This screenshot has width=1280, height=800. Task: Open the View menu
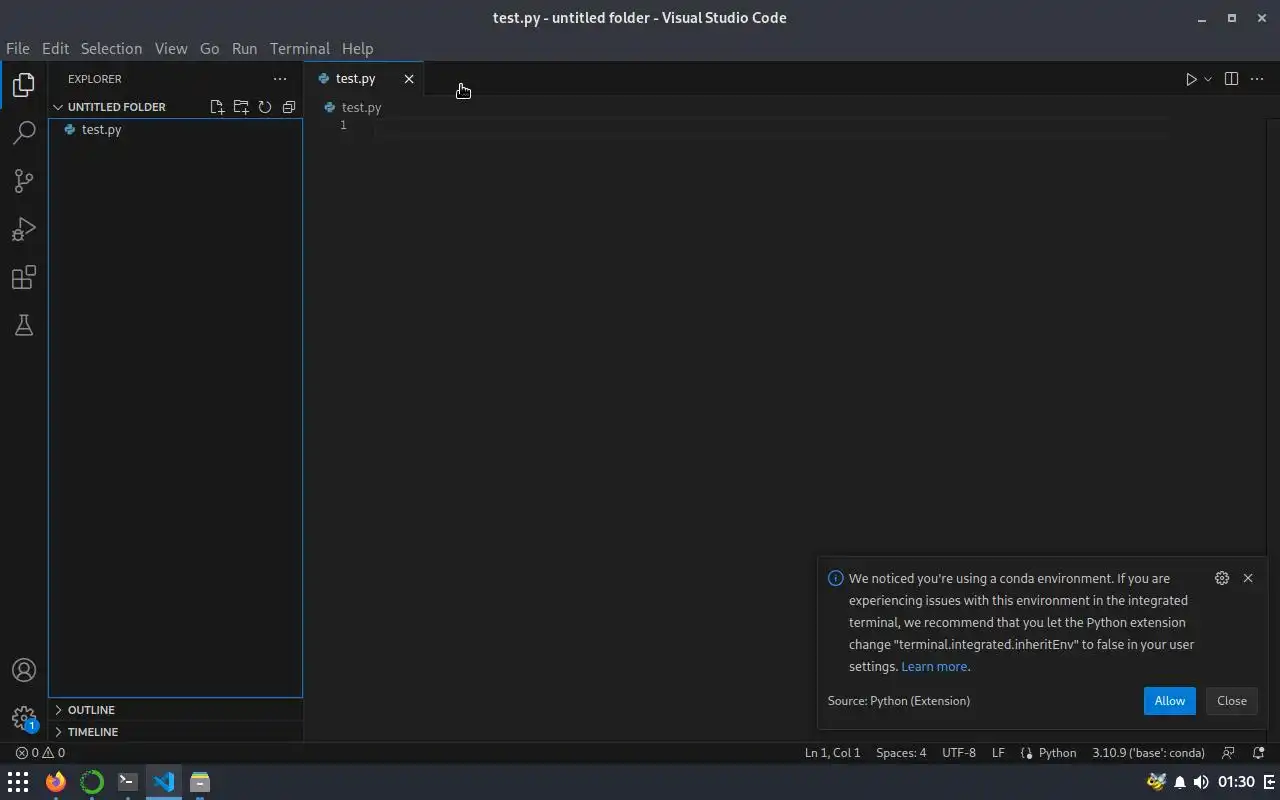[171, 48]
